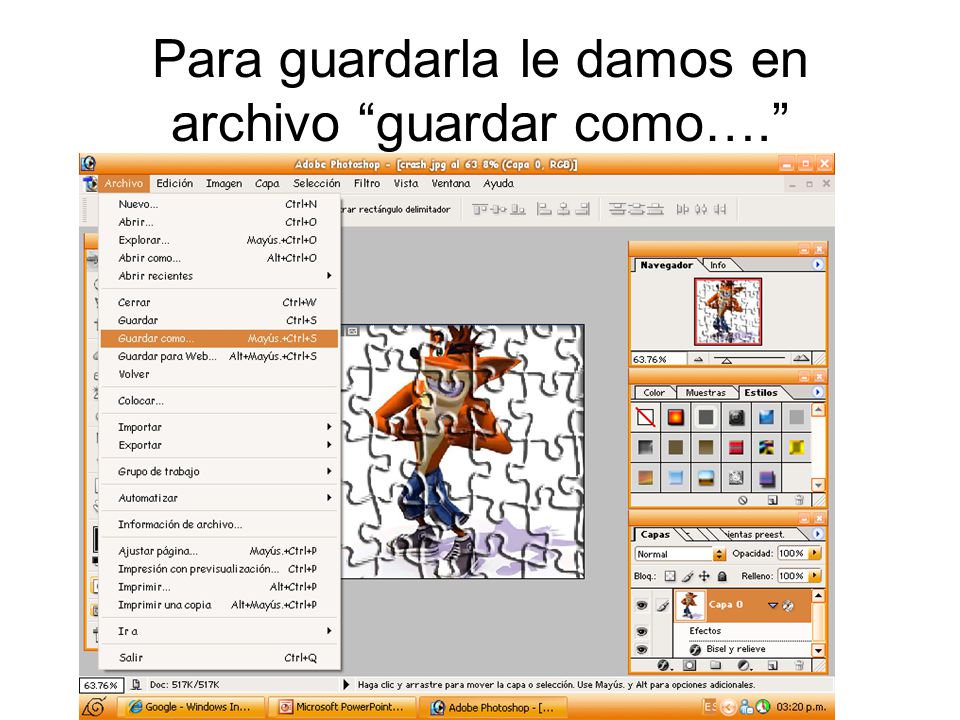Toggle visibility of Efectos
The height and width of the screenshot is (720, 960).
[642, 631]
